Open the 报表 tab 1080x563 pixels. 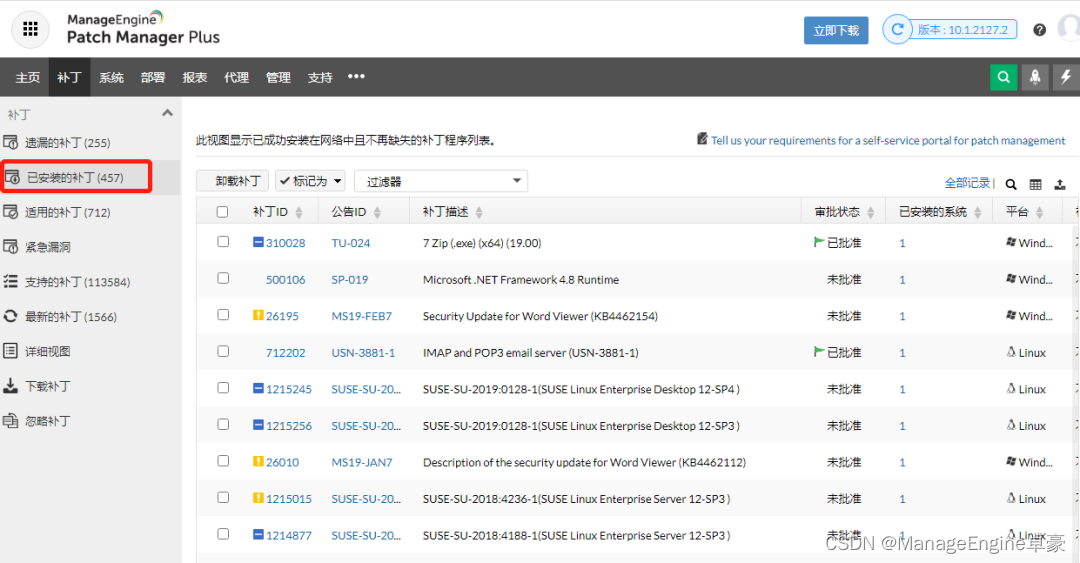pyautogui.click(x=194, y=77)
